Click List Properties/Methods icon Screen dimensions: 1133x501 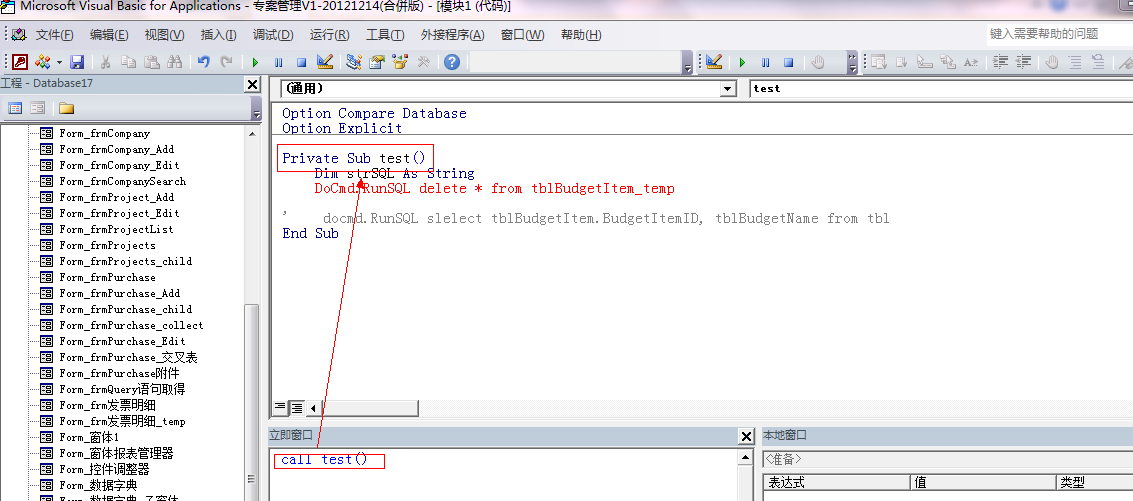[x=879, y=62]
